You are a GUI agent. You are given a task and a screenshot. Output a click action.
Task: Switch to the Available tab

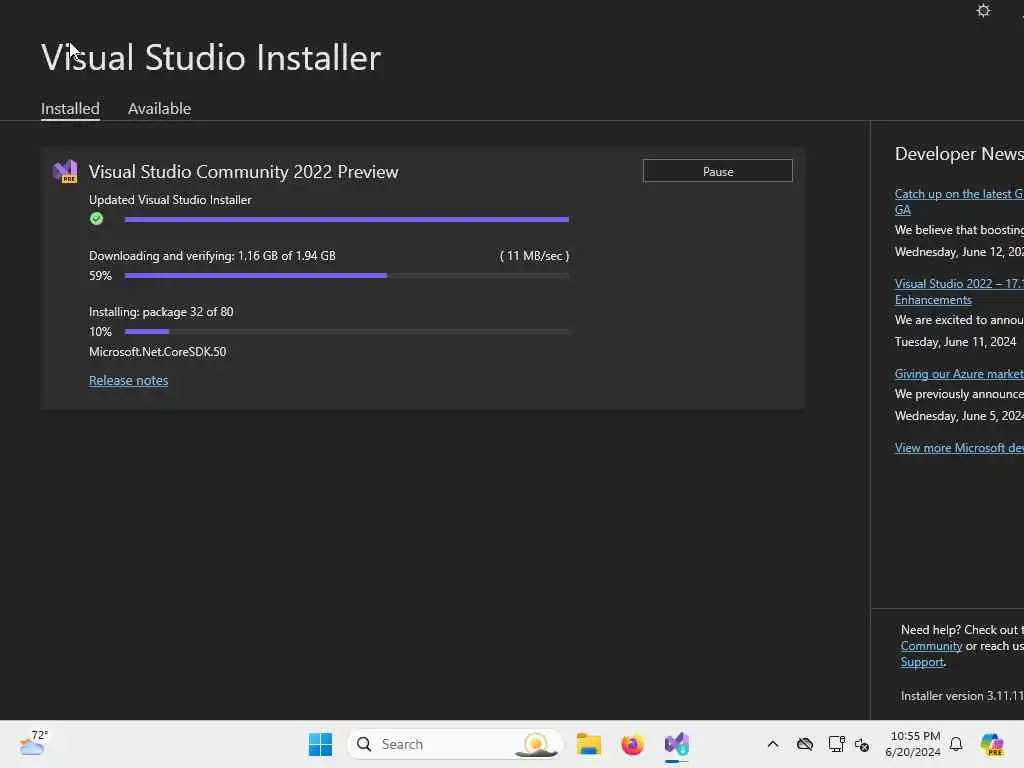click(159, 108)
